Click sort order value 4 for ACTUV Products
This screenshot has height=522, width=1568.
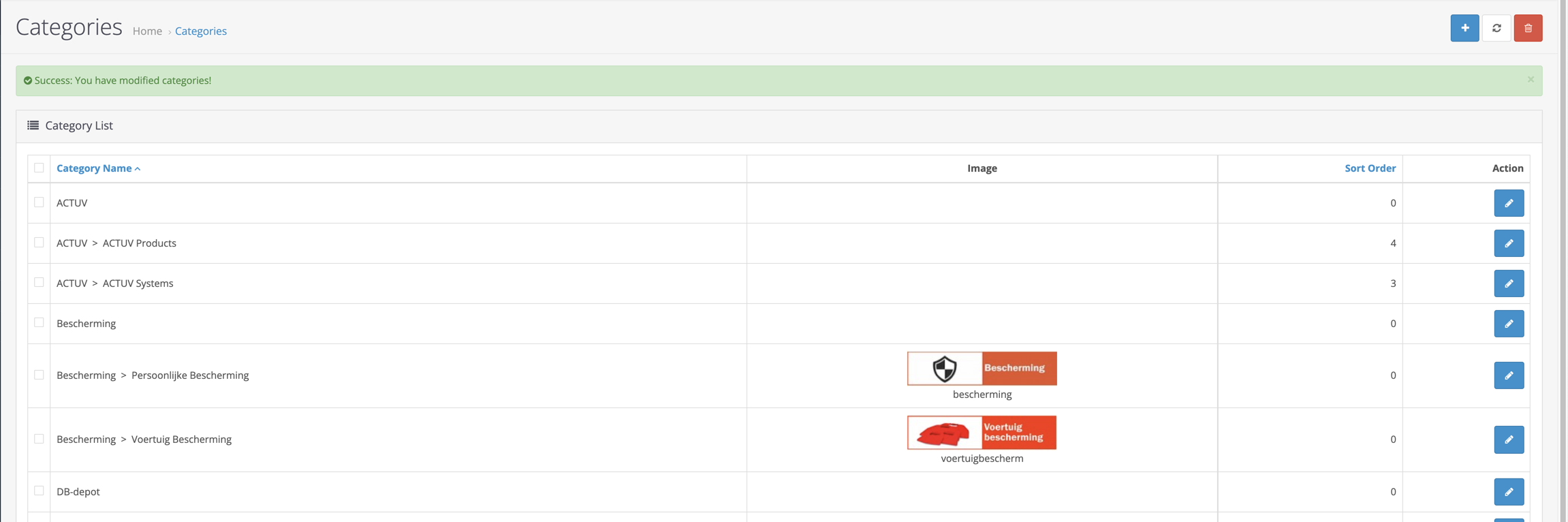point(1393,243)
